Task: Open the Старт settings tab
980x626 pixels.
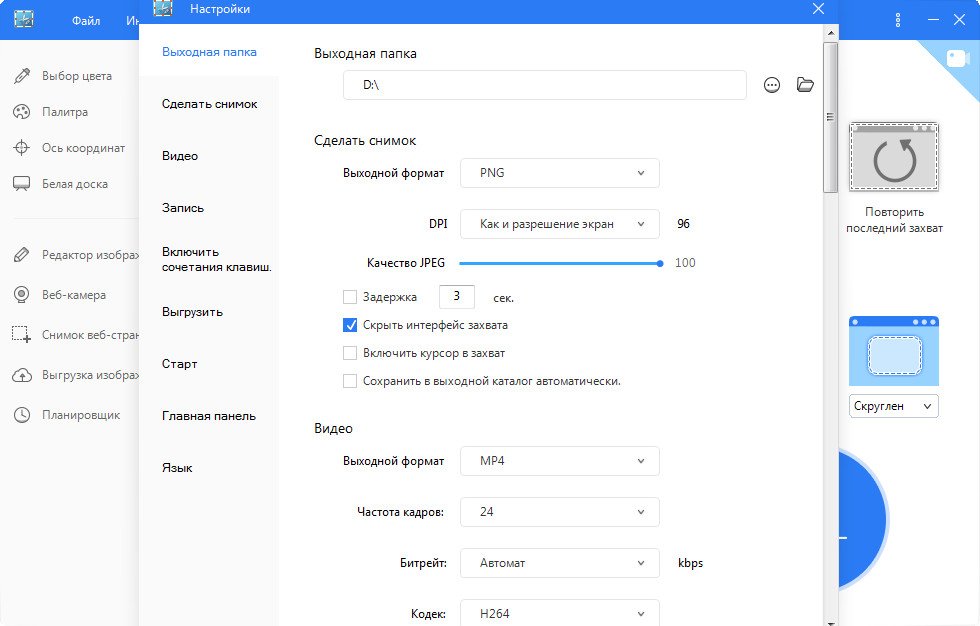Action: [x=180, y=364]
